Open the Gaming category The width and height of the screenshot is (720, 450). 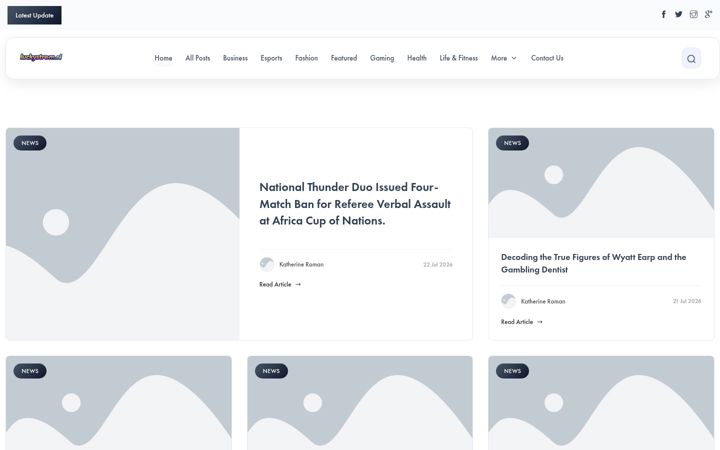[x=382, y=58]
